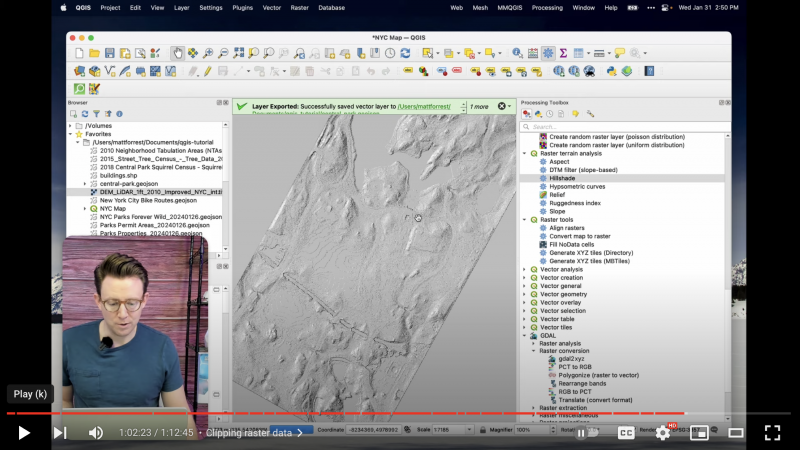Open the Plugins menu

[242, 7]
